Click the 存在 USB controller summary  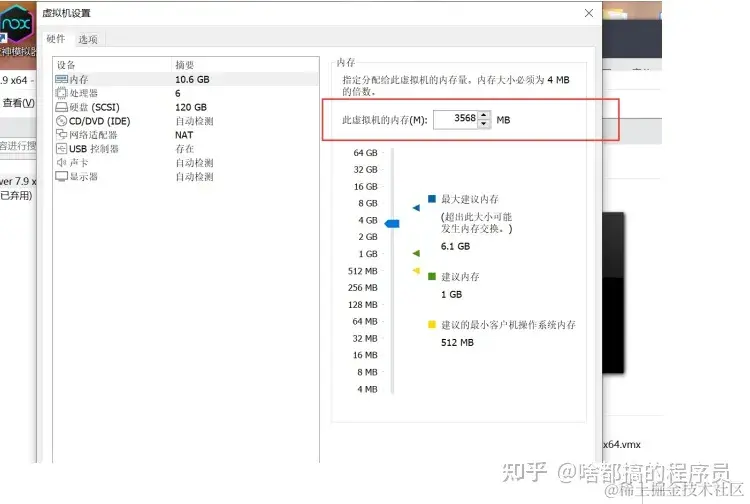(185, 149)
